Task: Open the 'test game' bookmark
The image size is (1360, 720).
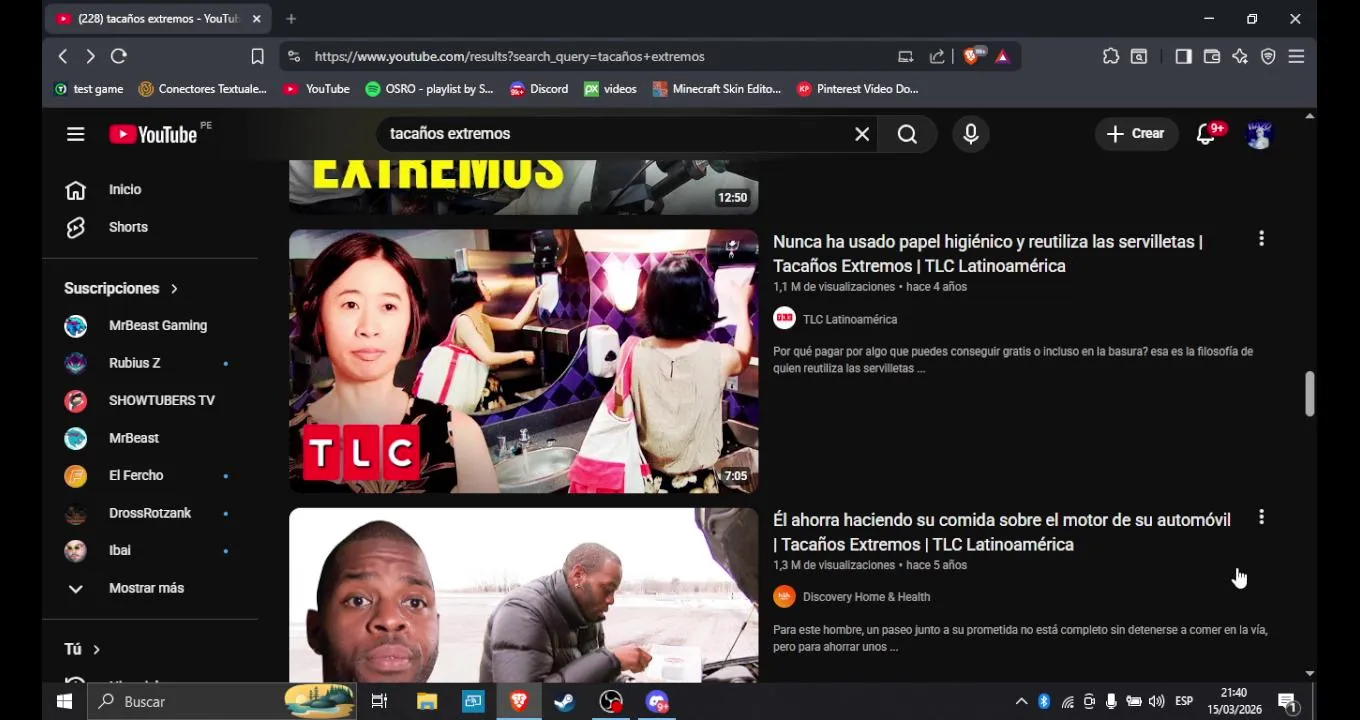Action: coord(89,89)
